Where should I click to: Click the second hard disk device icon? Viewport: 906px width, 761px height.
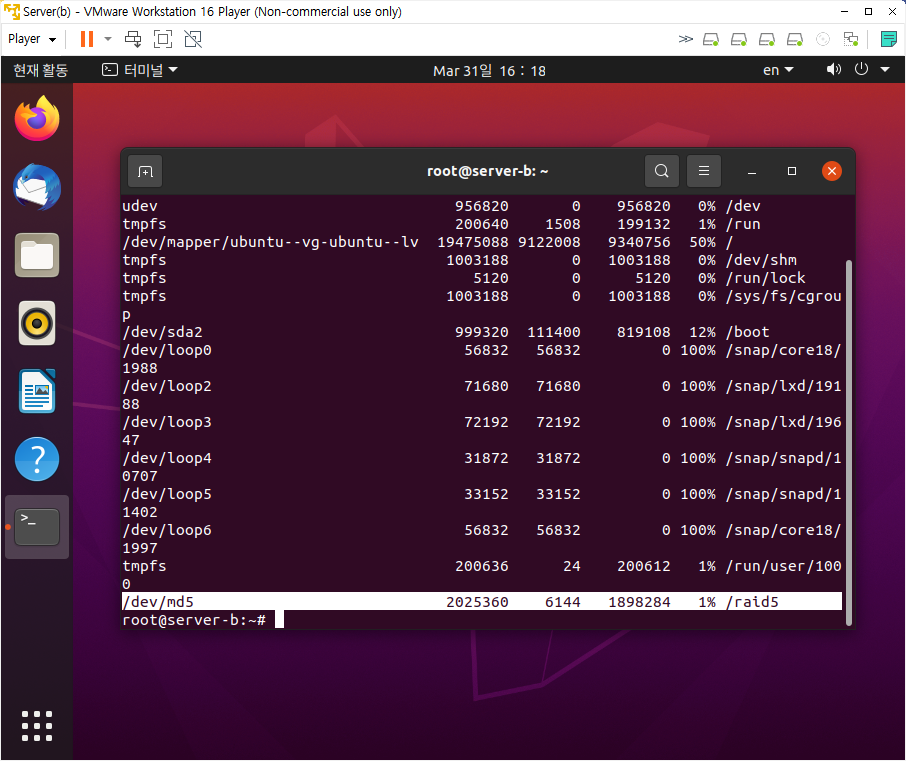click(x=738, y=39)
